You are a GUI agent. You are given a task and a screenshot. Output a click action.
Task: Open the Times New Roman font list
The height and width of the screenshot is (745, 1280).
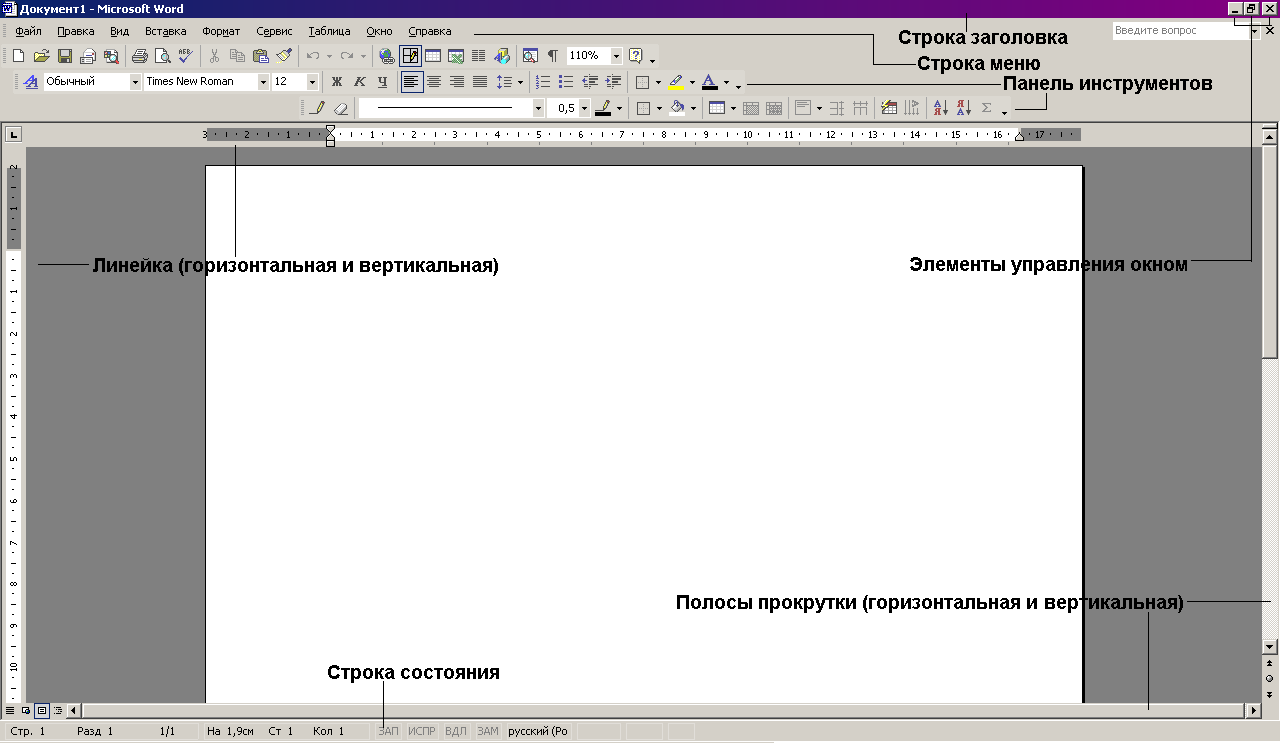point(264,82)
